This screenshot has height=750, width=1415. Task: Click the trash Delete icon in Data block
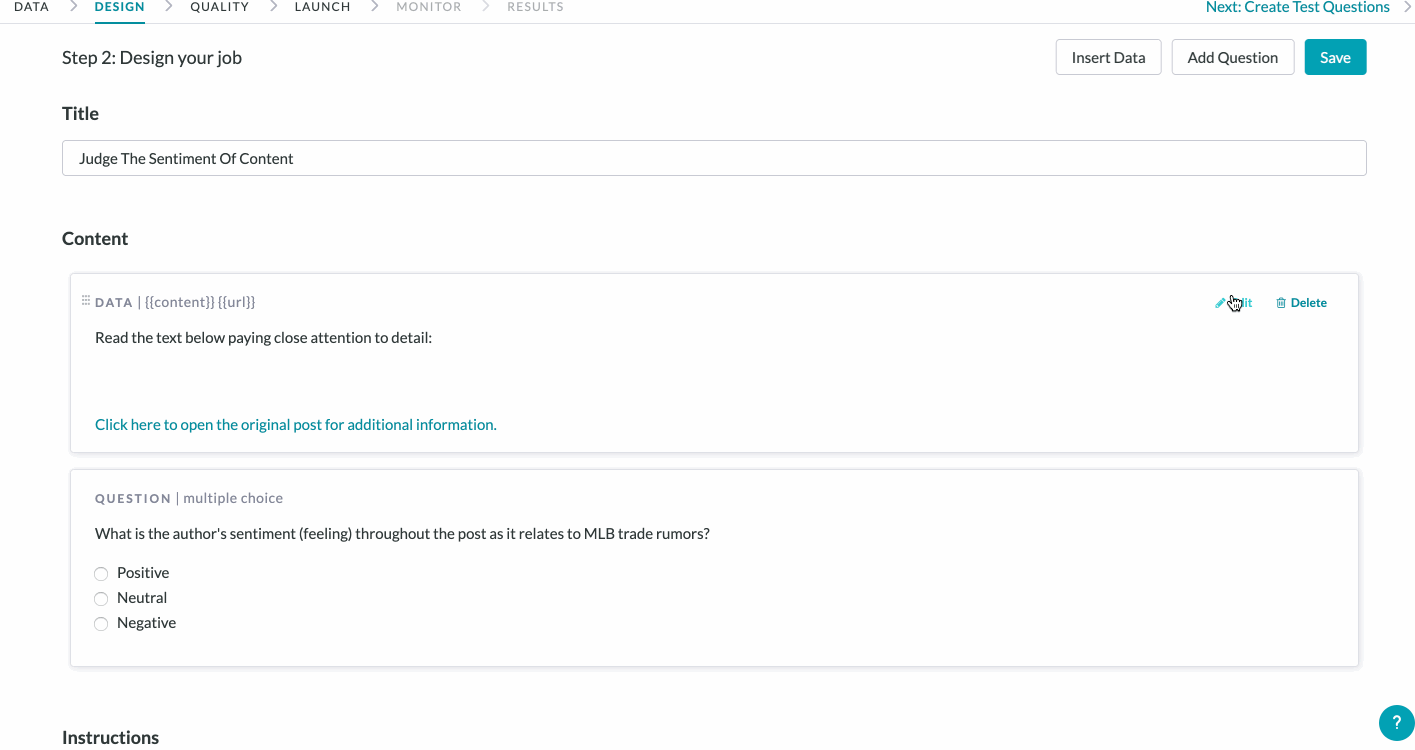1281,303
